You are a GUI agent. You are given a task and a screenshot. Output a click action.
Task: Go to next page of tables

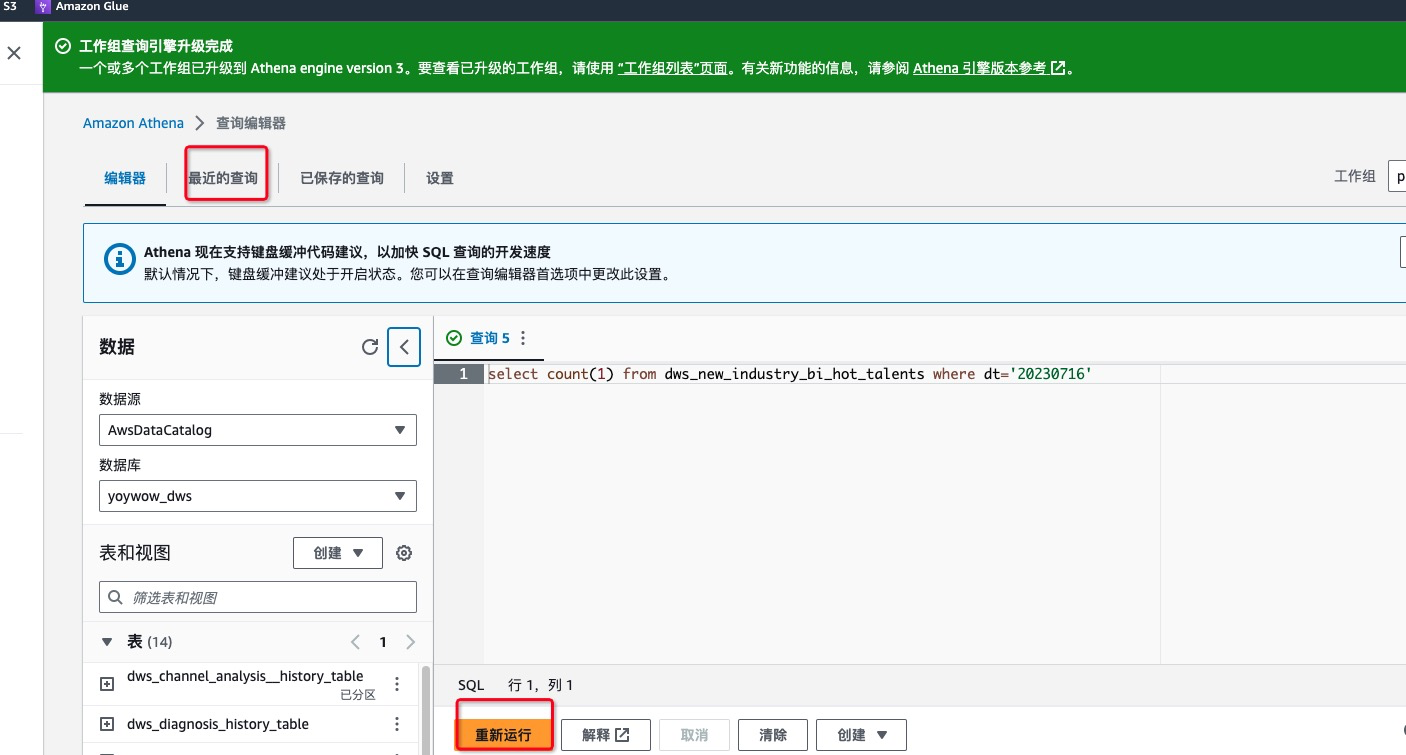(x=410, y=642)
